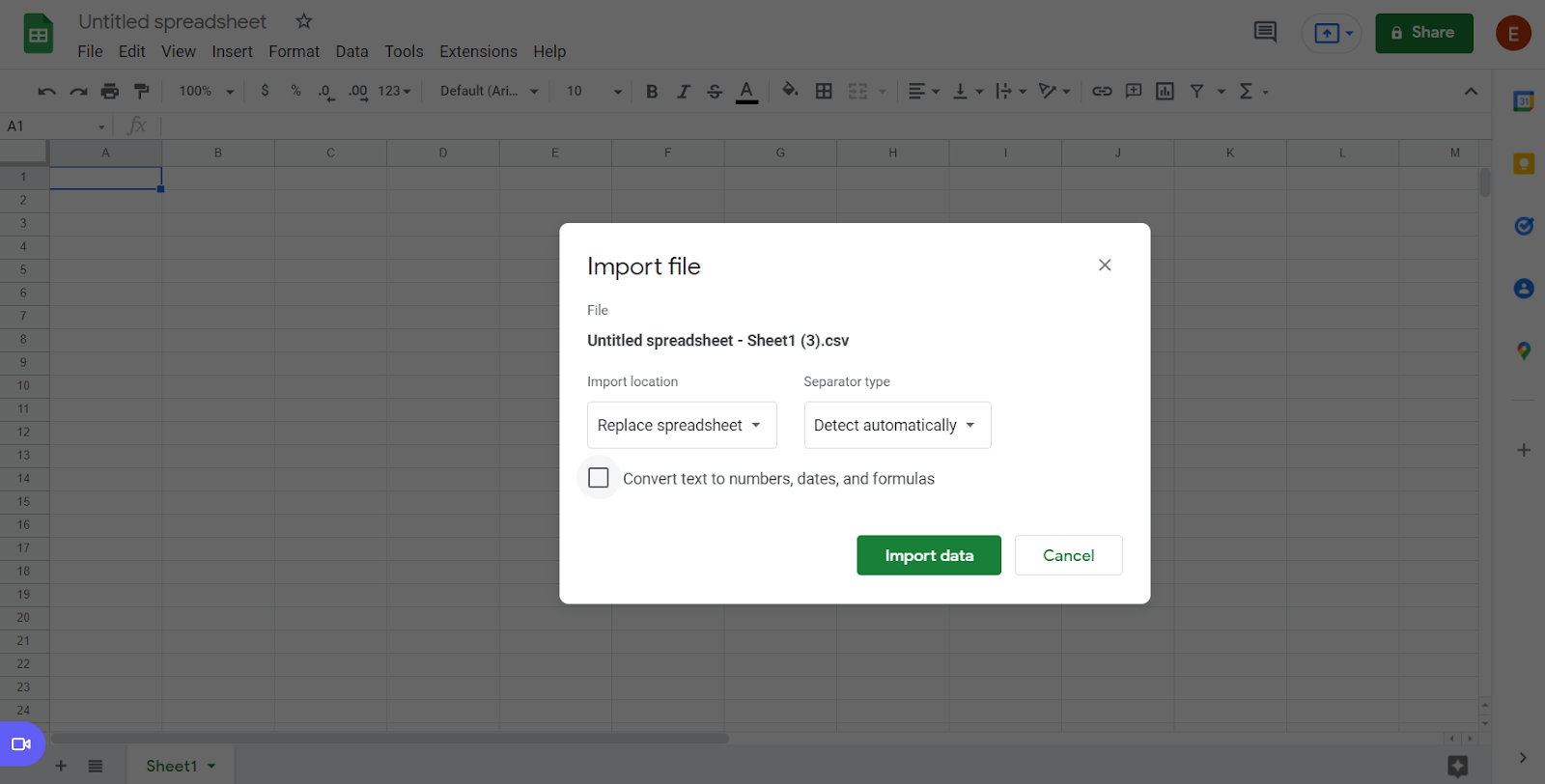Click the Name box showing A1

point(56,126)
